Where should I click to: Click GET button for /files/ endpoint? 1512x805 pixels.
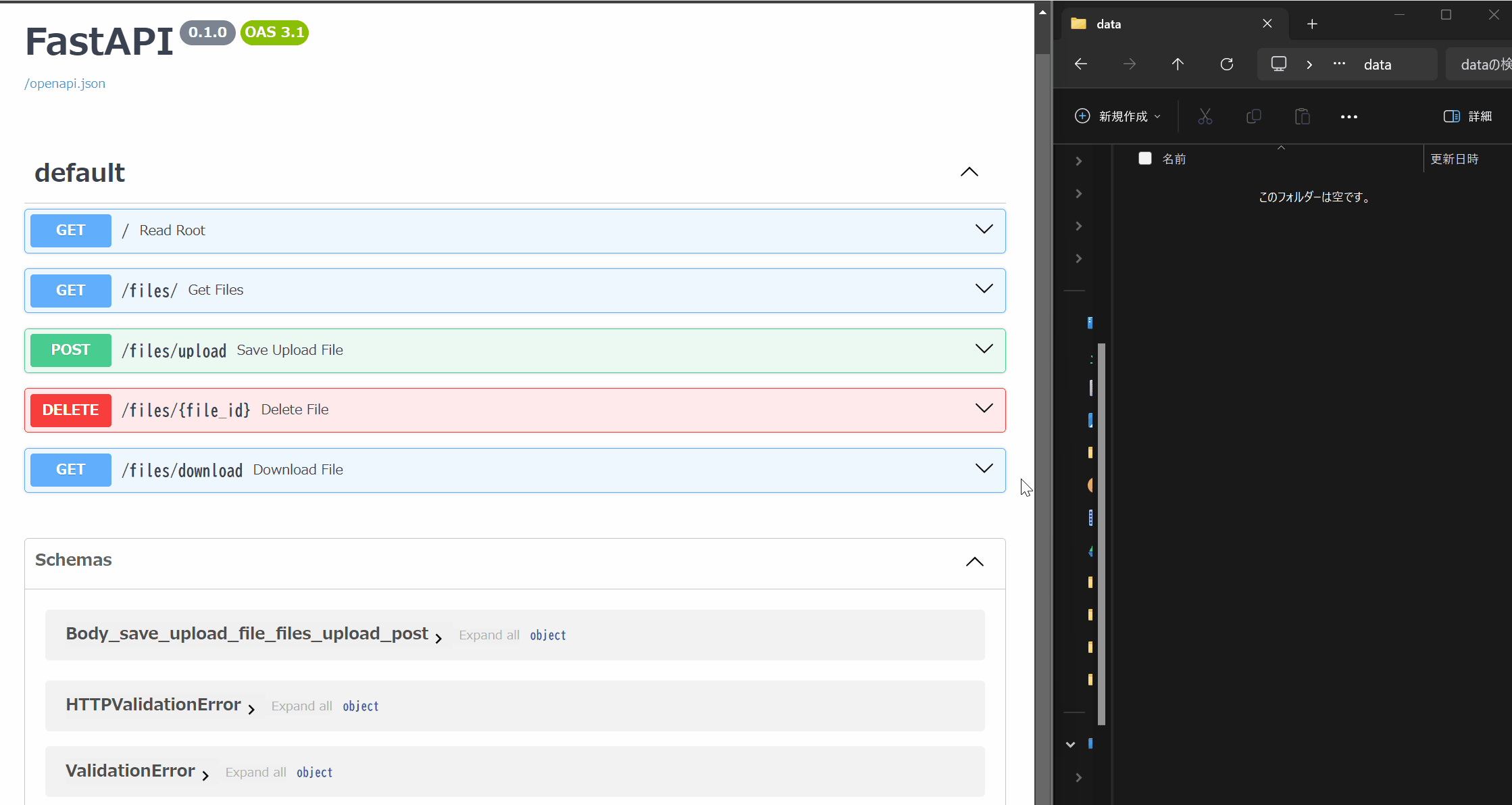click(x=71, y=291)
